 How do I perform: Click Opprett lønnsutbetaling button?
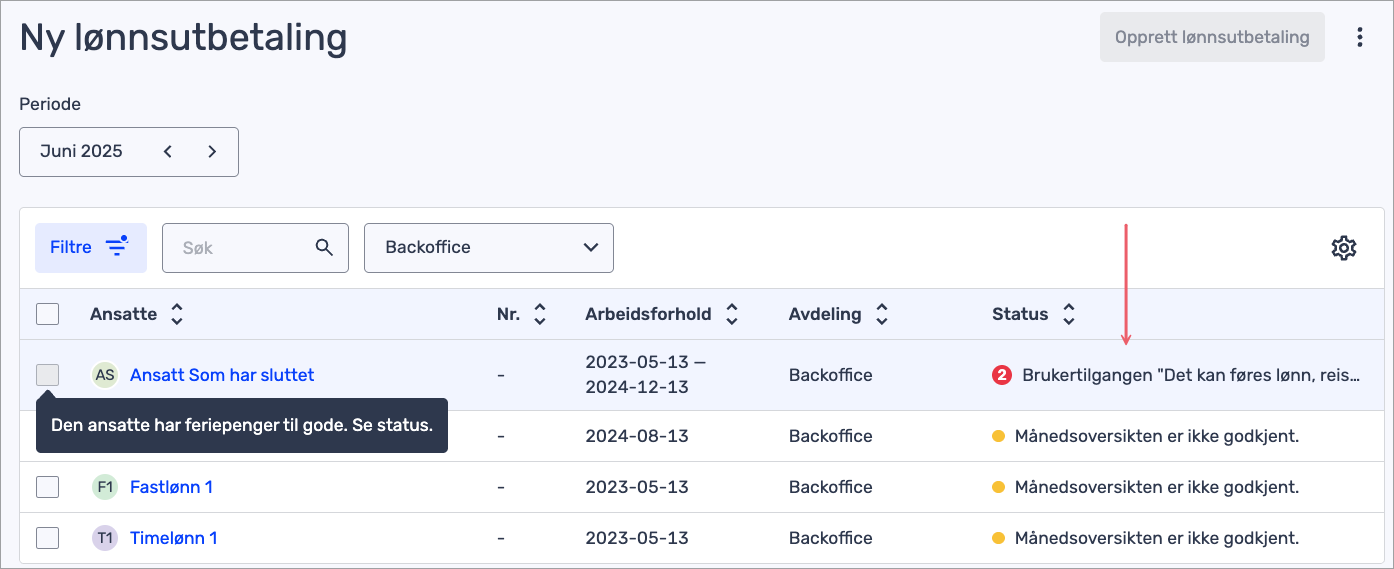click(1212, 37)
